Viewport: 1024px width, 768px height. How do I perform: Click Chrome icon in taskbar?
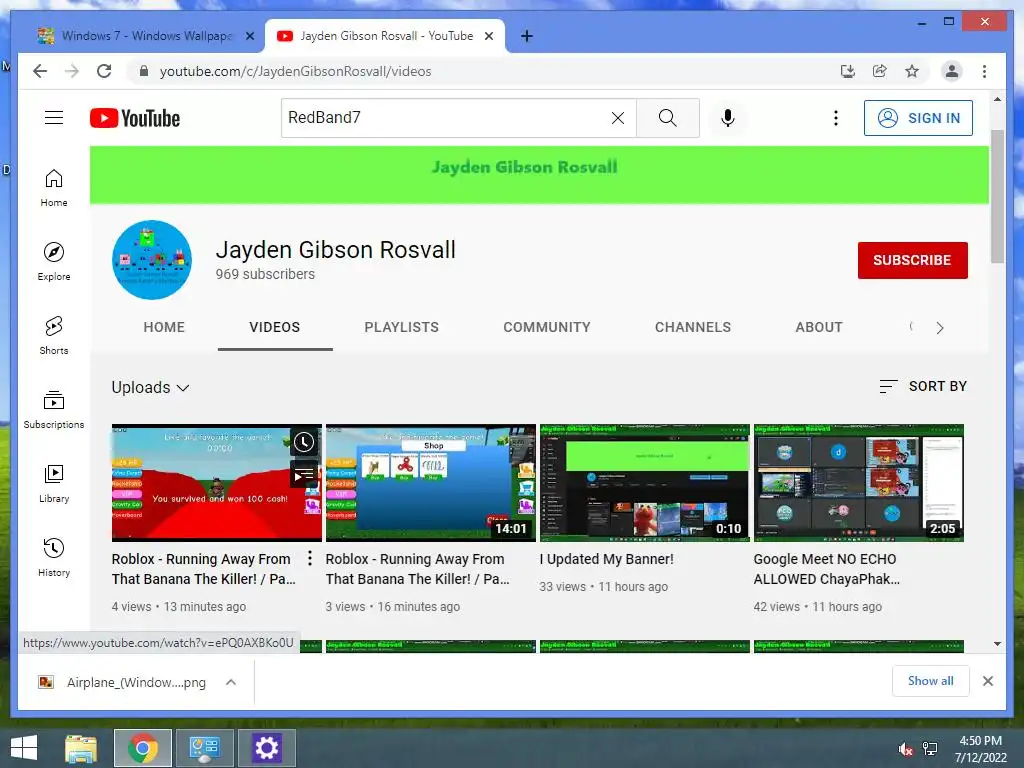tap(142, 748)
